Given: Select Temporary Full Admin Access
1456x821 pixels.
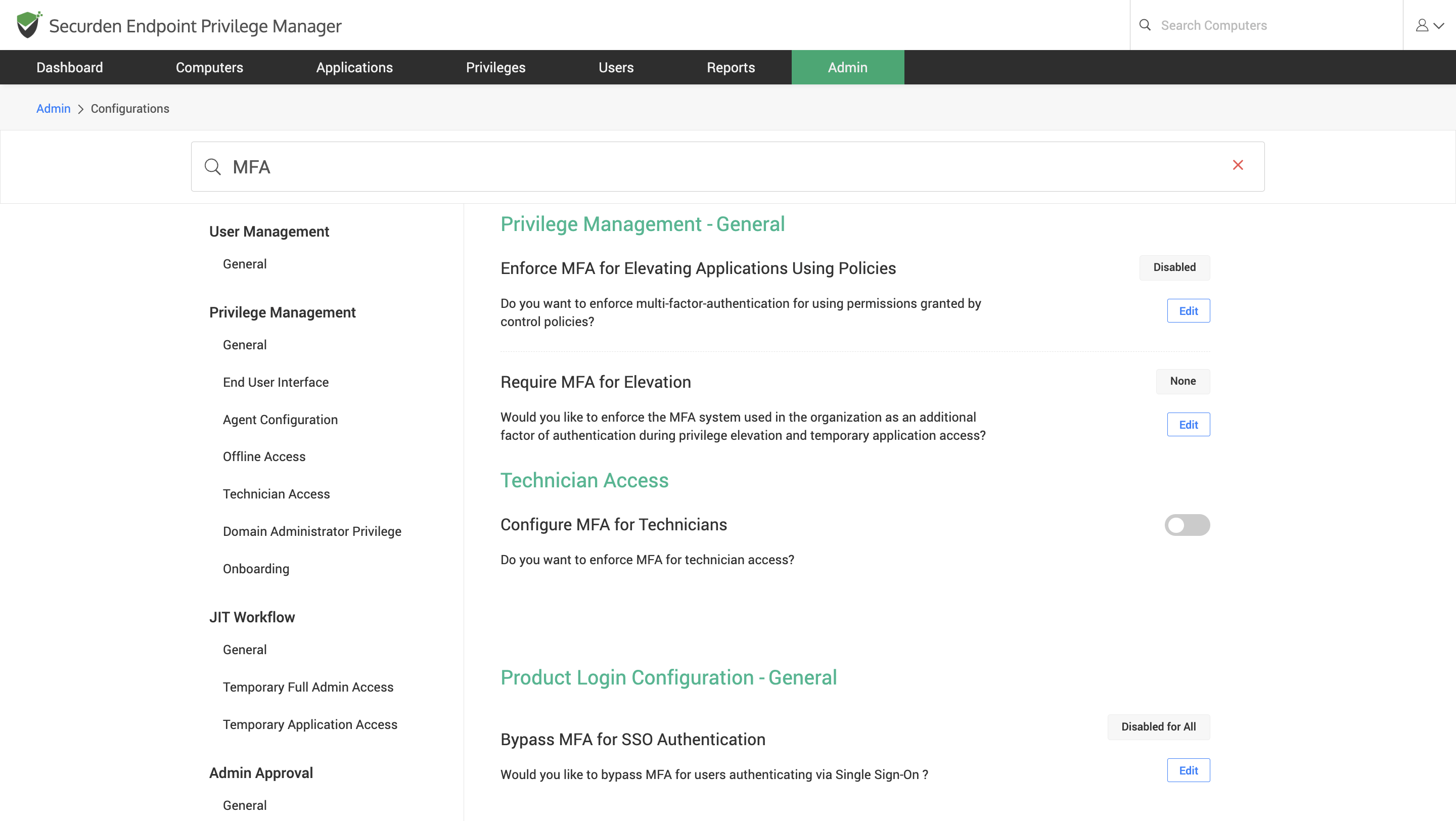Looking at the screenshot, I should [308, 687].
